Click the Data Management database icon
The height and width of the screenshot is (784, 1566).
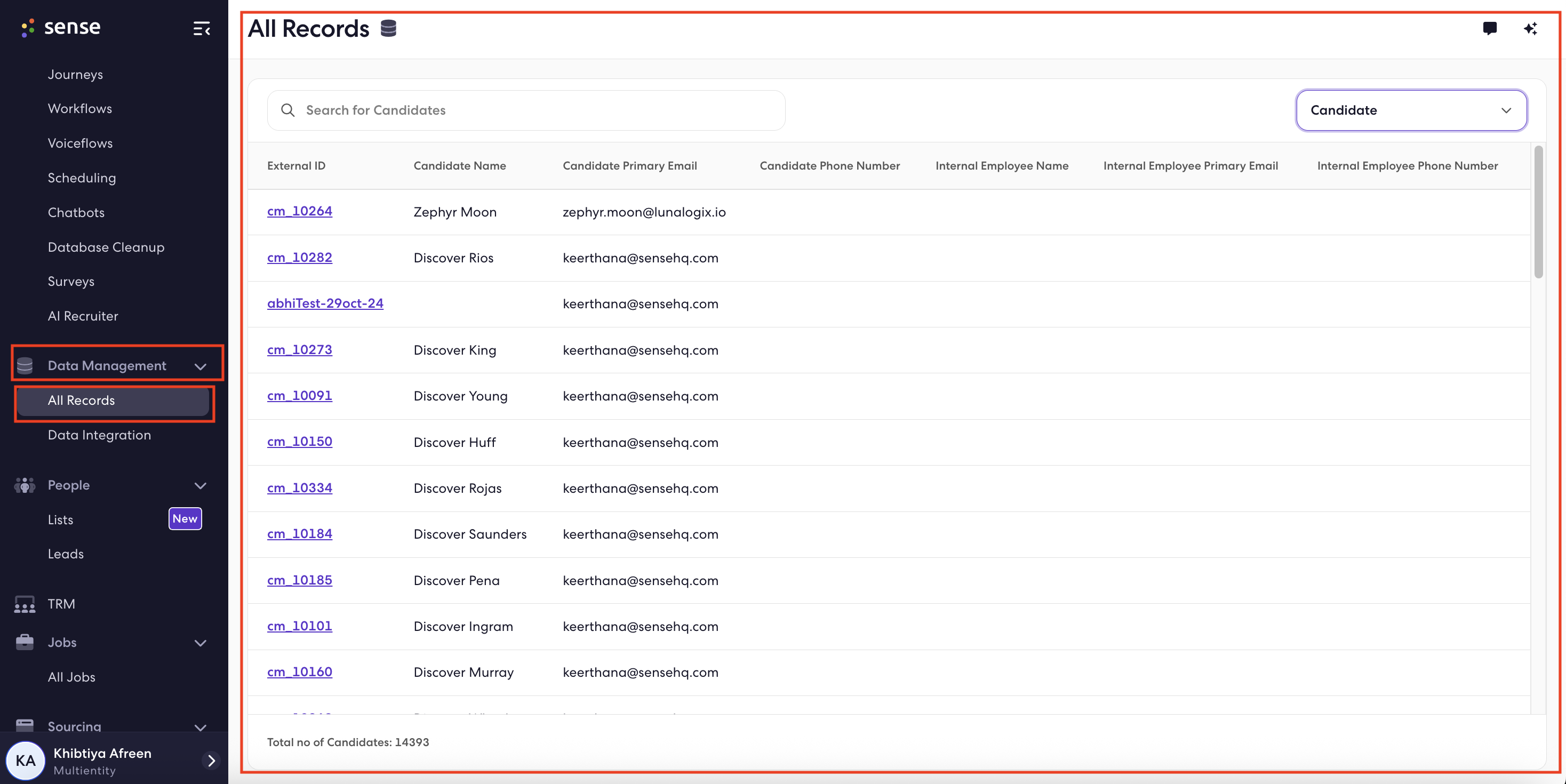tap(25, 365)
